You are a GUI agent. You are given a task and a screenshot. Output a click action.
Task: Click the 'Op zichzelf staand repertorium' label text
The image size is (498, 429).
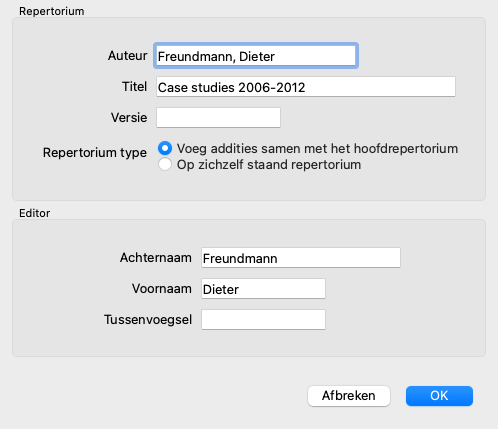(x=269, y=165)
